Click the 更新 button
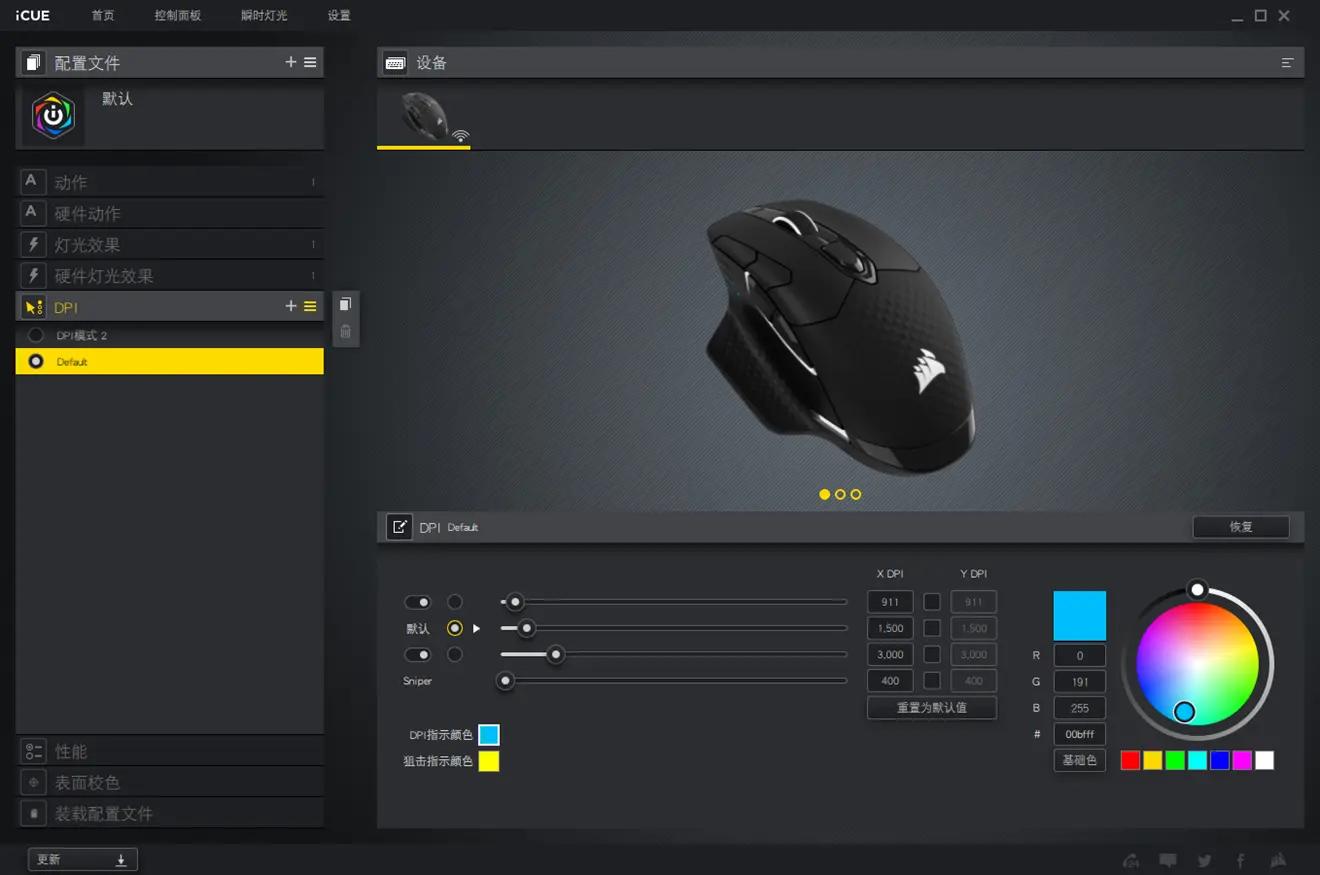Image resolution: width=1320 pixels, height=875 pixels. tap(82, 860)
